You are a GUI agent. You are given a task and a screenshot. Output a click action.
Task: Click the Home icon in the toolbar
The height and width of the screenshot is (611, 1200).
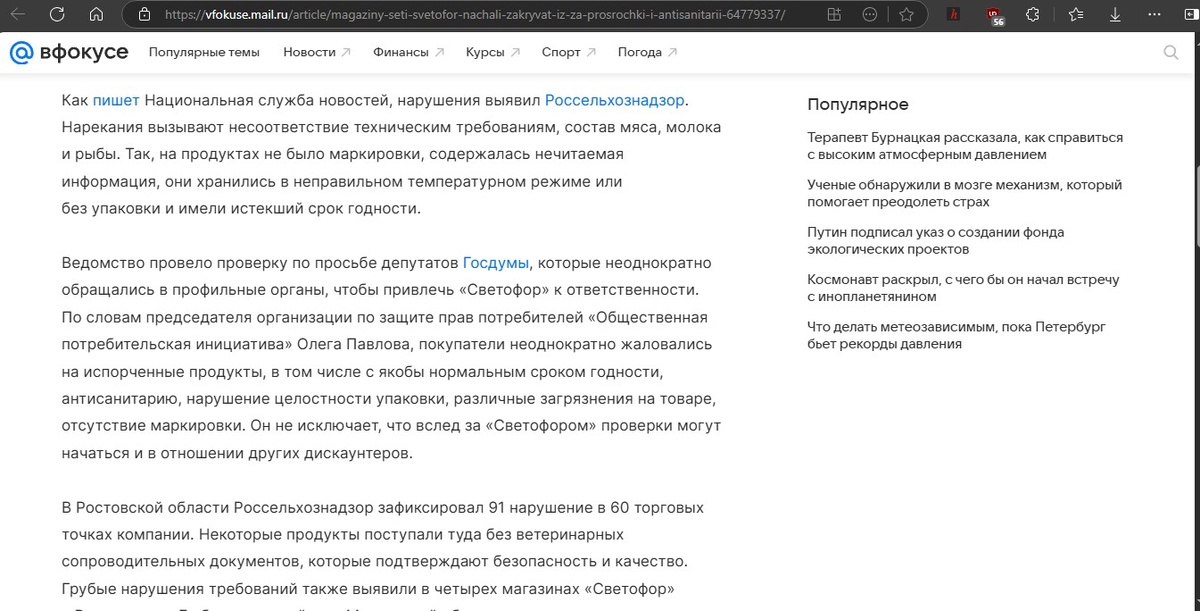pos(95,14)
